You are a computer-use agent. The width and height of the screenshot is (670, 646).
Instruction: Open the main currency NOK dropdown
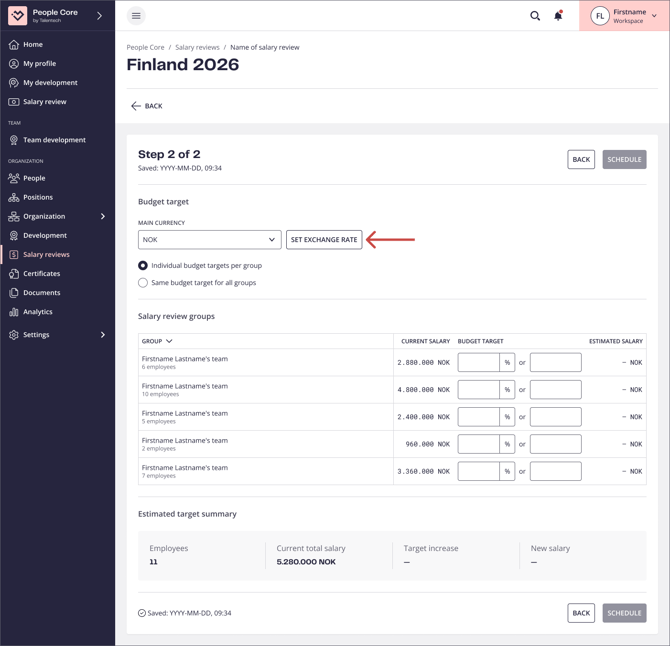pos(209,240)
